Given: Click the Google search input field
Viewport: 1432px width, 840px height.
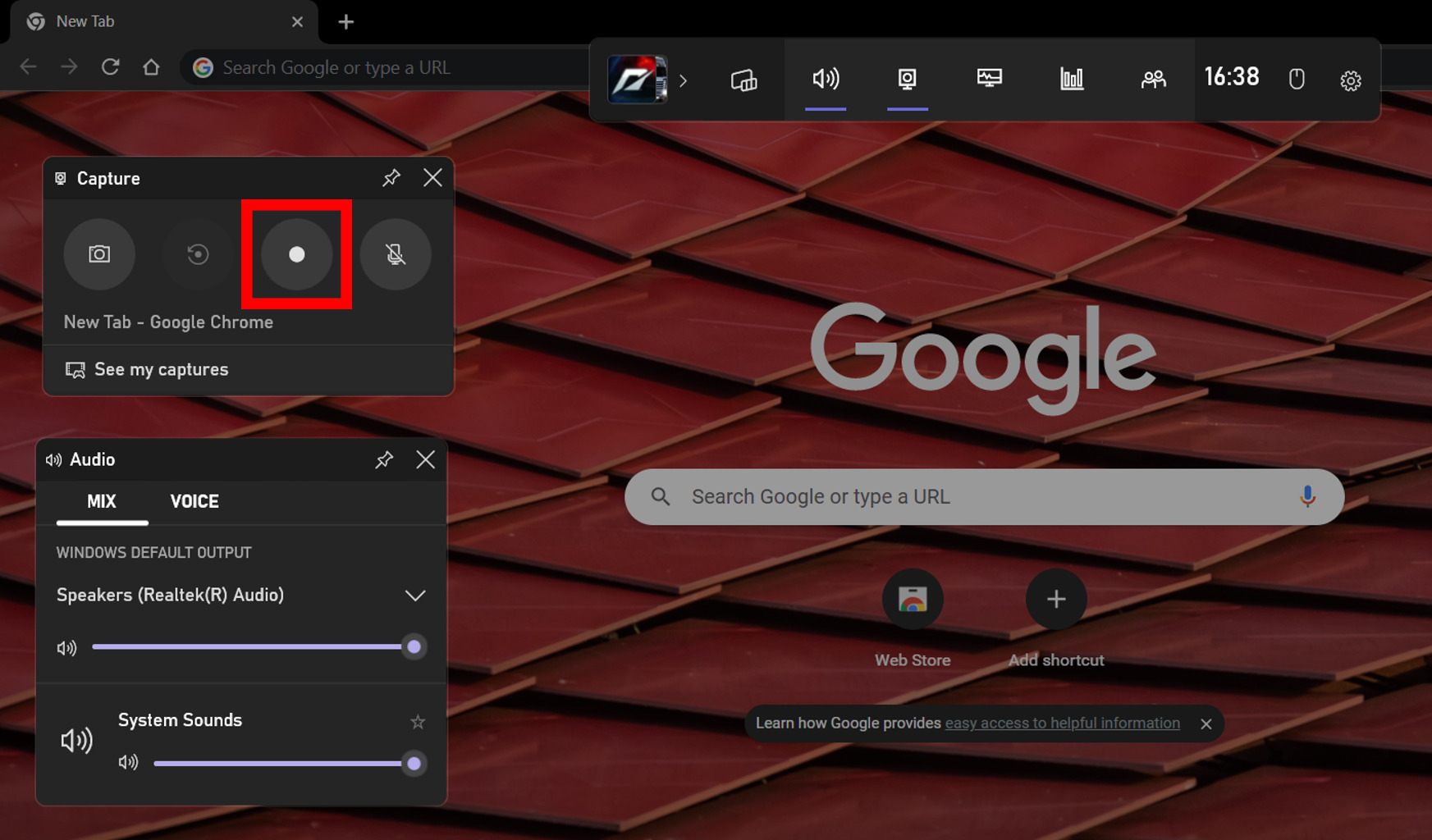Looking at the screenshot, I should coord(903,496).
